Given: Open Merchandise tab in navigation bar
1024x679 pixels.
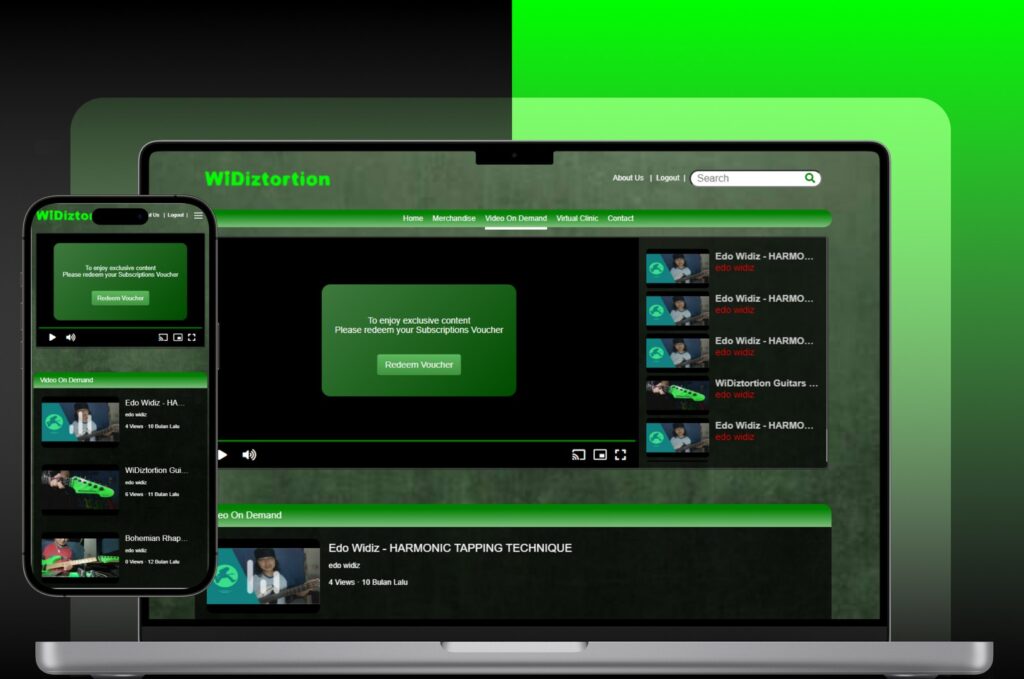Looking at the screenshot, I should [x=454, y=218].
